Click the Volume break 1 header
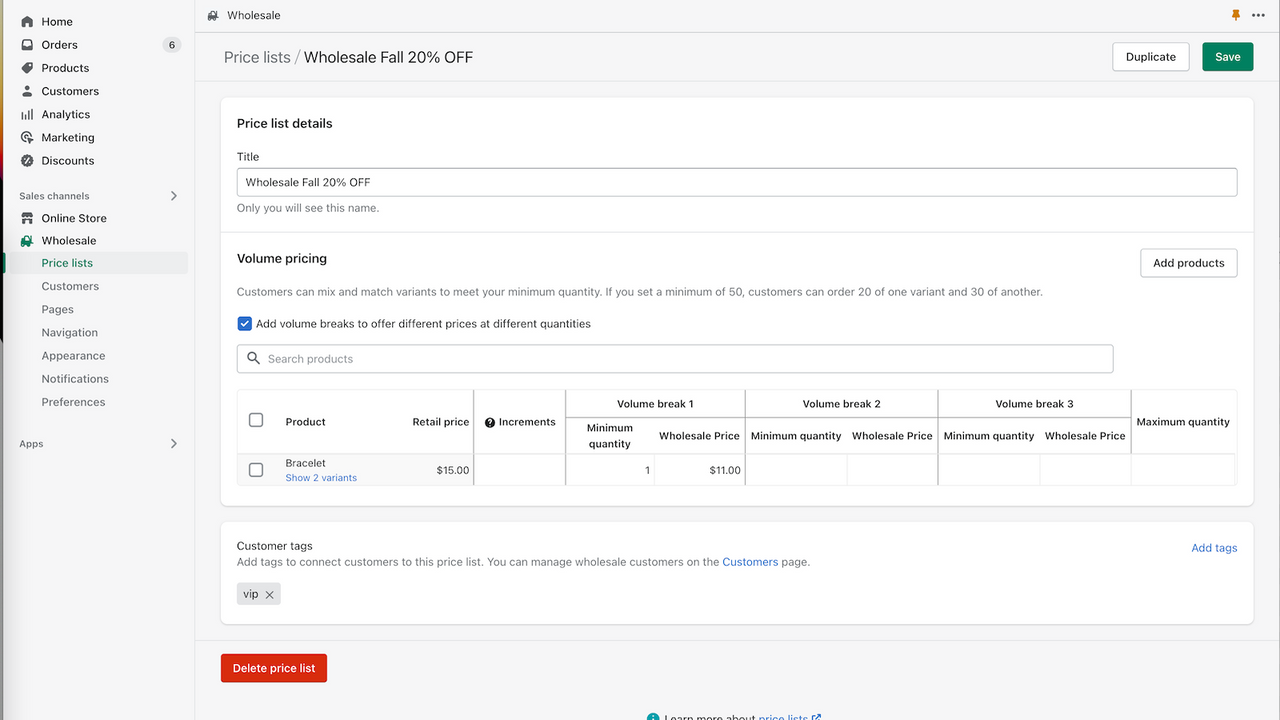Screen dimensions: 1280x720 pyautogui.click(x=655, y=404)
